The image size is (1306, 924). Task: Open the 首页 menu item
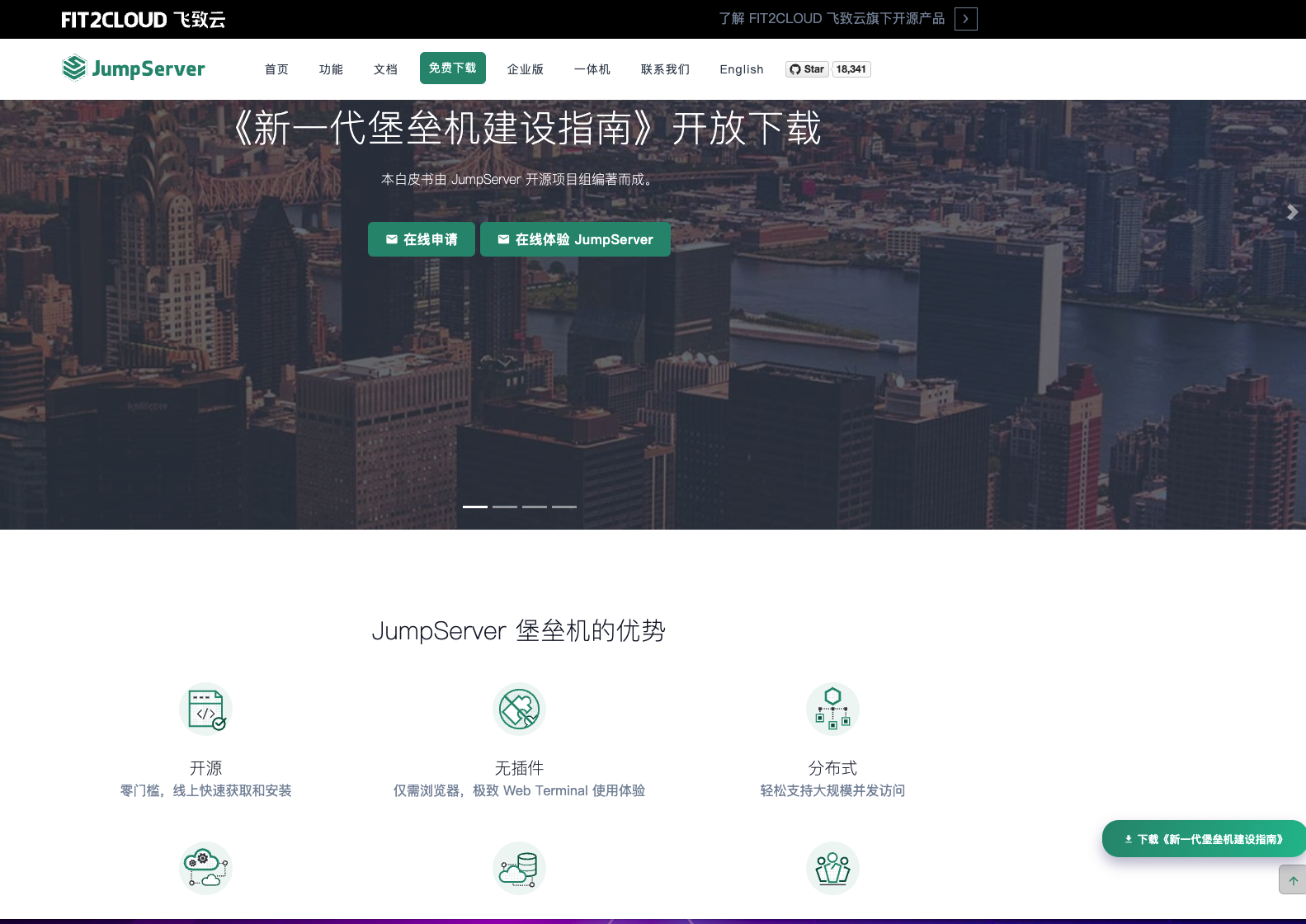[276, 69]
